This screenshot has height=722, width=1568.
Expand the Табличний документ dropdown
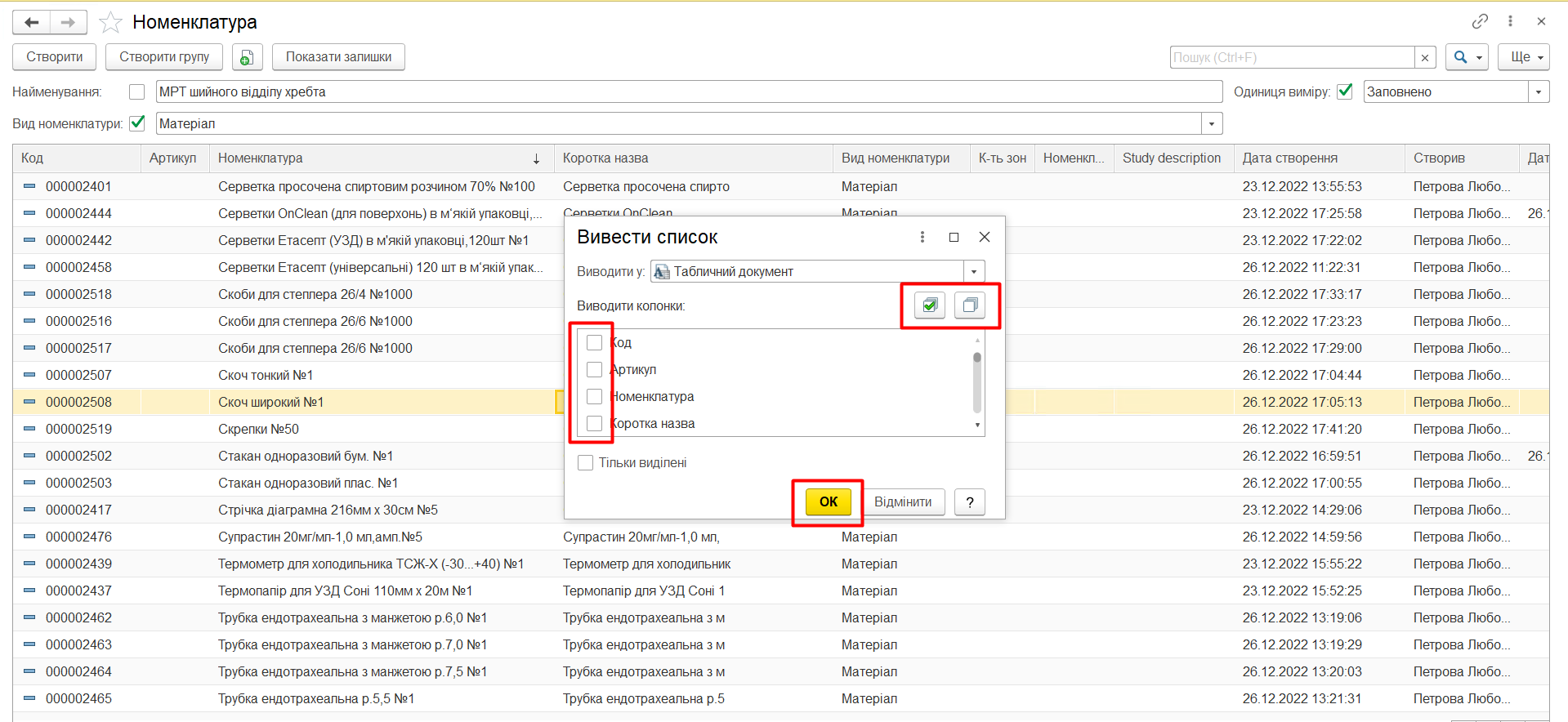973,272
